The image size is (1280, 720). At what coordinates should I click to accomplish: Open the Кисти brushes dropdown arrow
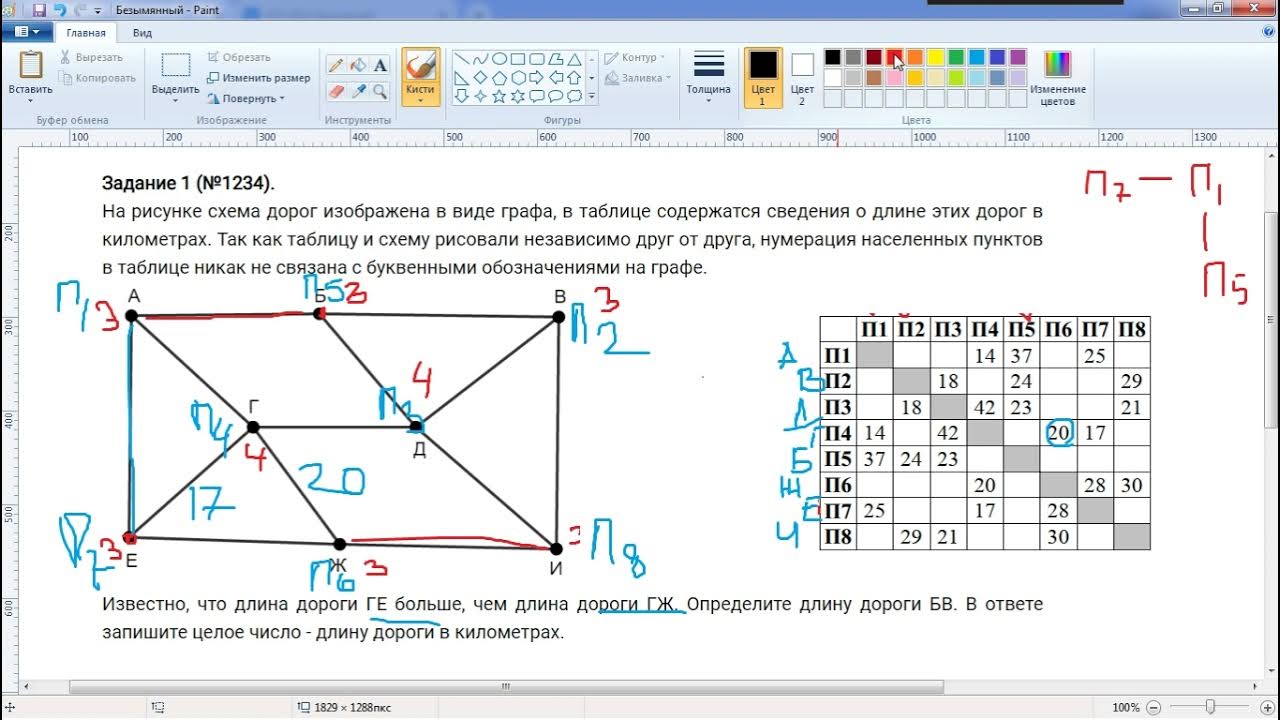[x=420, y=98]
